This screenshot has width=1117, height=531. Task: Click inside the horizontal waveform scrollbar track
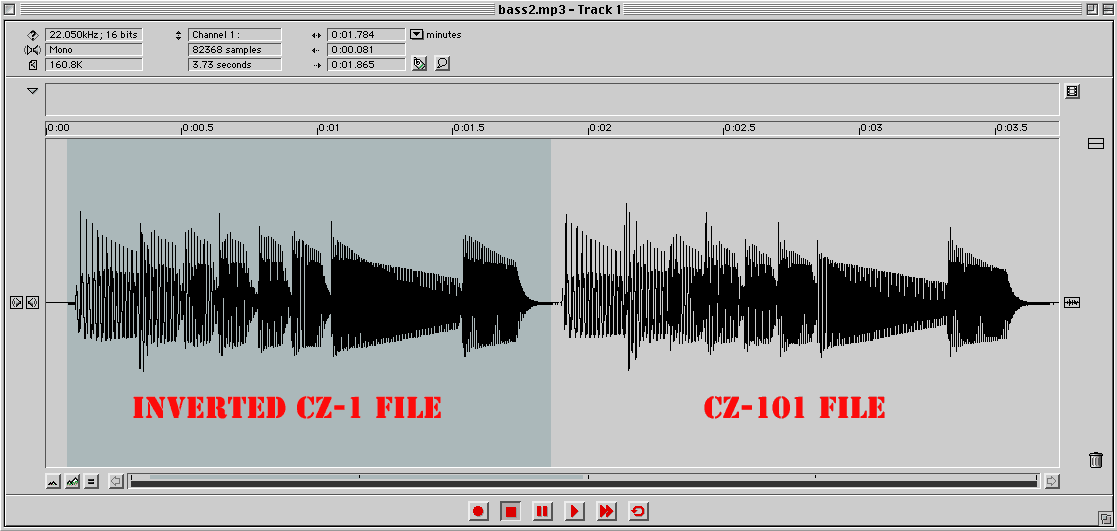(584, 482)
